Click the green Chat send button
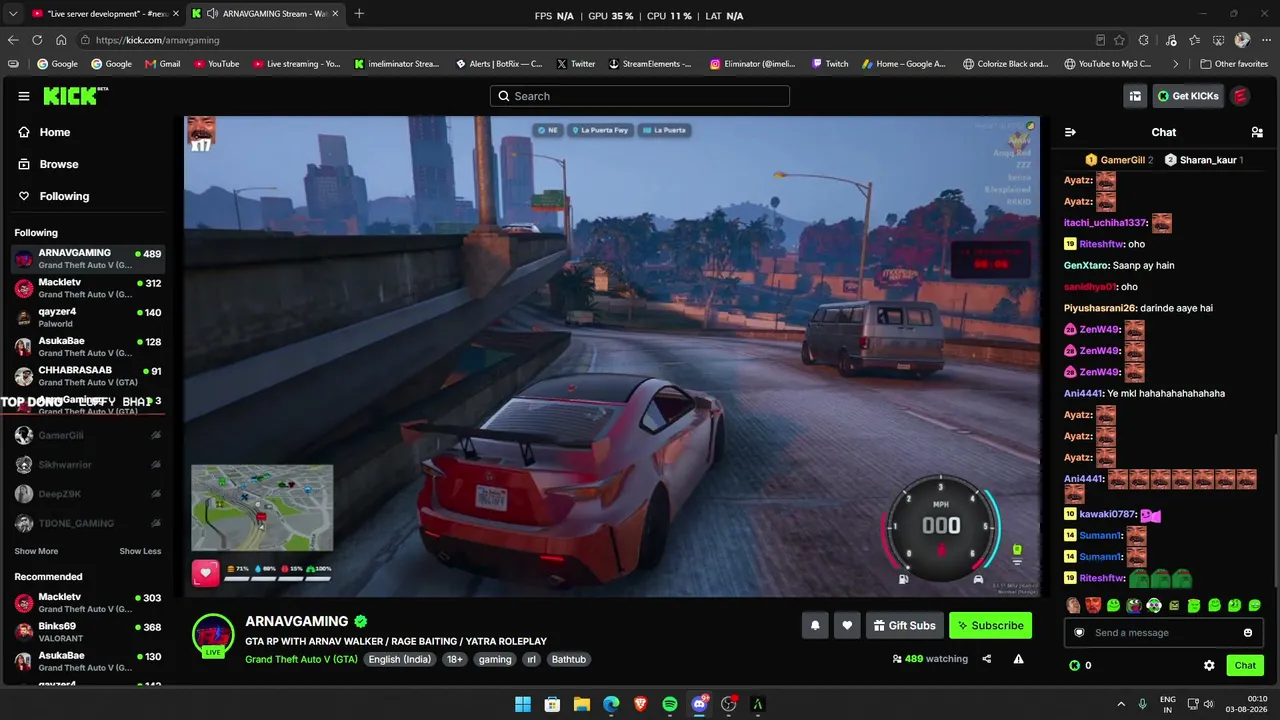 point(1245,665)
